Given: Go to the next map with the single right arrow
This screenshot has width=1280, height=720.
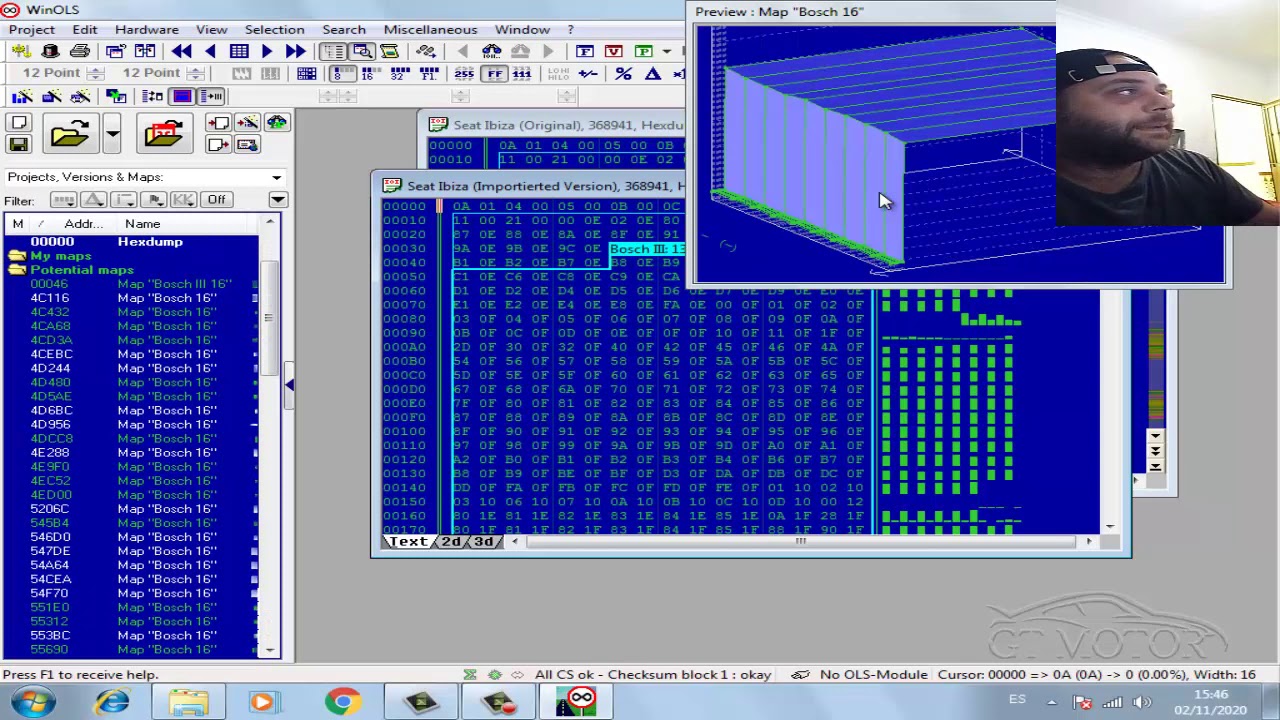Looking at the screenshot, I should (x=267, y=51).
